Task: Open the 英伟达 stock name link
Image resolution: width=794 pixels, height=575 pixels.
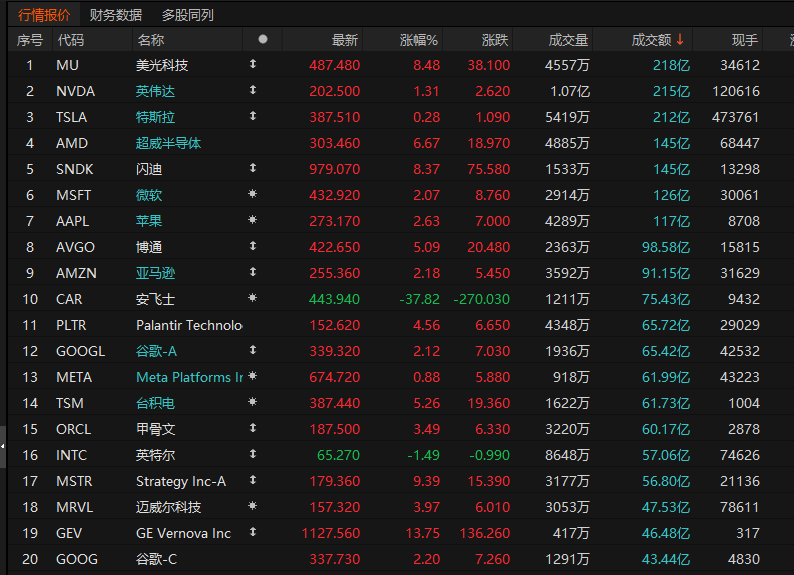Action: point(155,91)
